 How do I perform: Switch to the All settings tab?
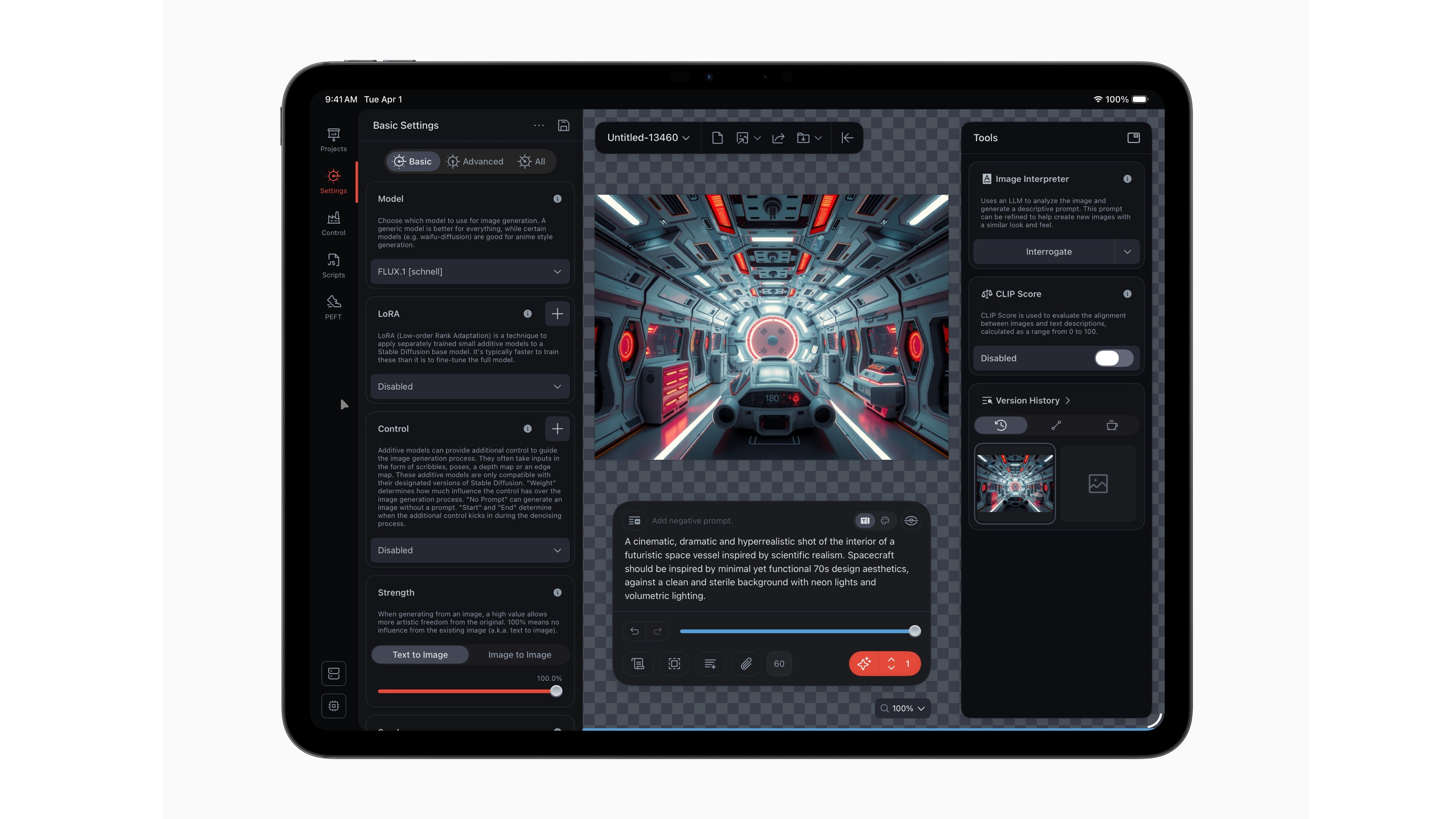click(532, 162)
